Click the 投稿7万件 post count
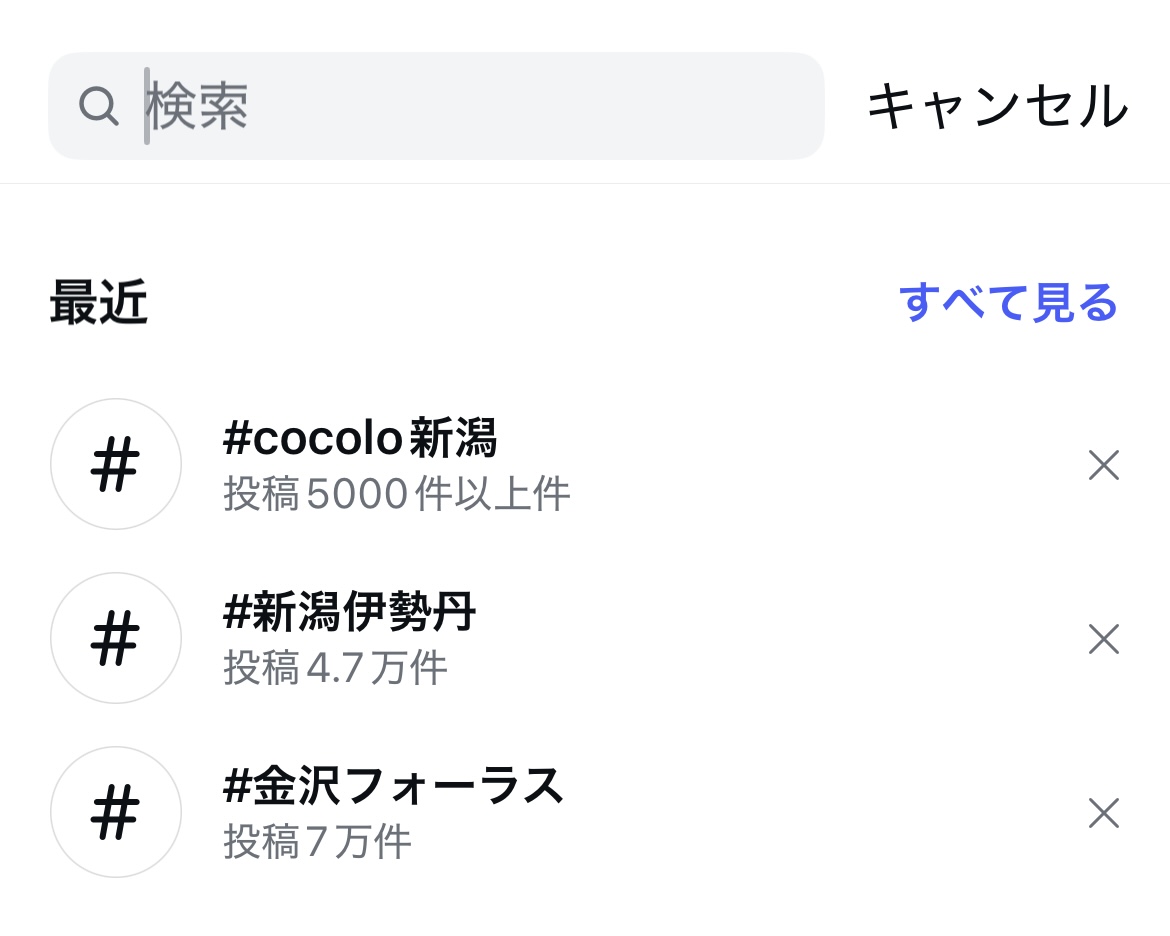 (x=317, y=842)
